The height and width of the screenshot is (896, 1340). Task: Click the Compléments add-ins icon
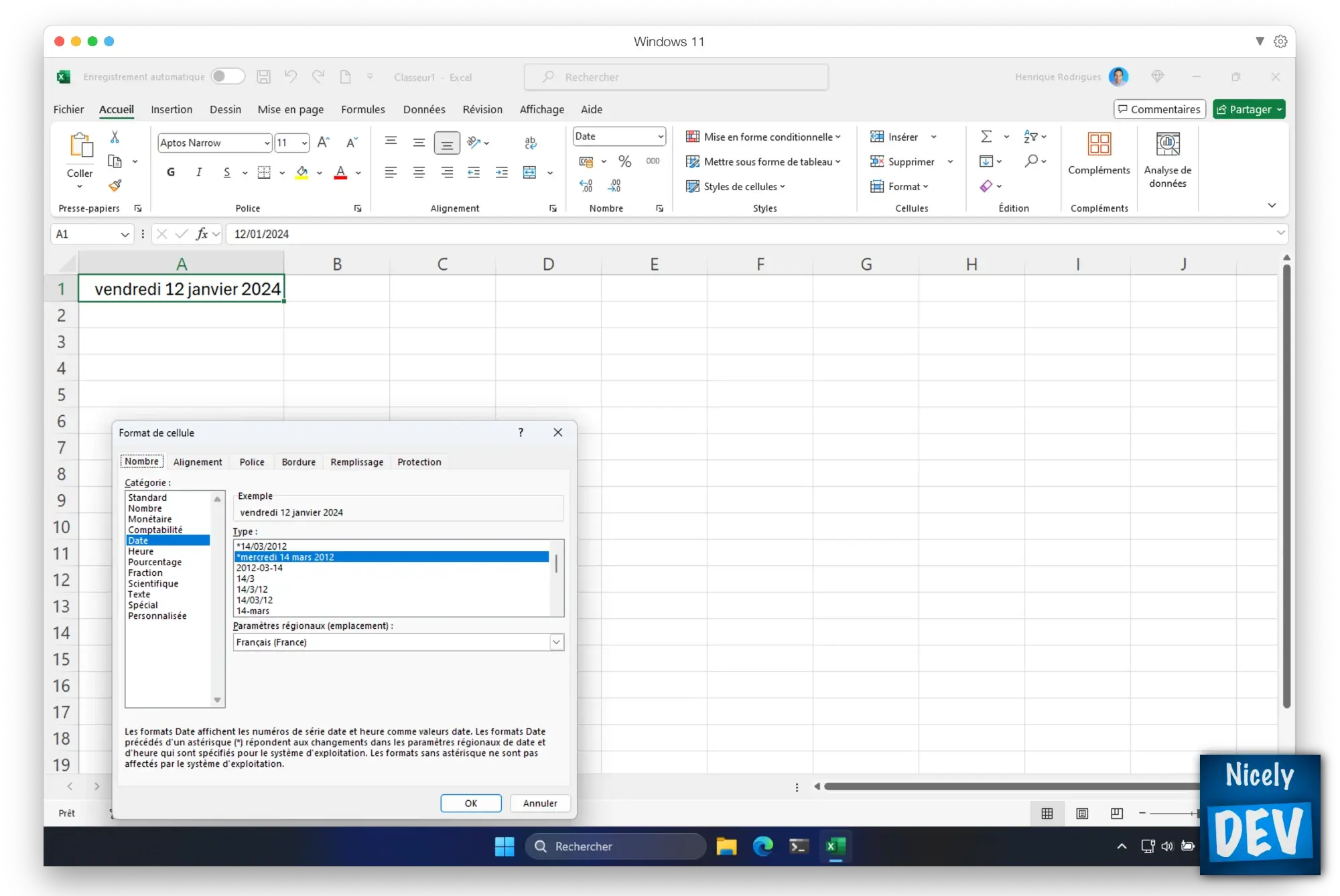click(x=1099, y=144)
